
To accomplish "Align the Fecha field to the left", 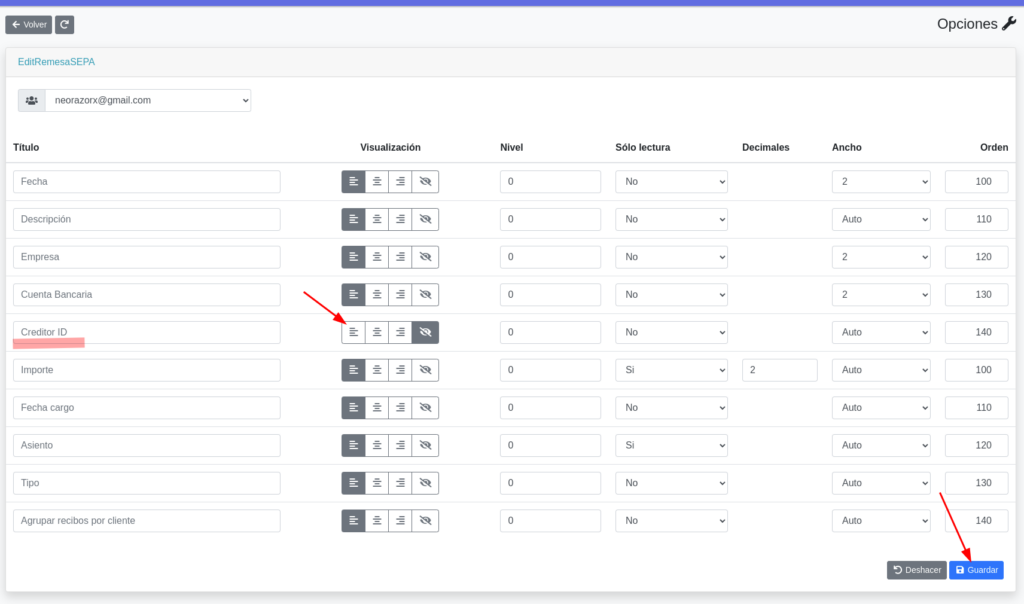I will point(353,182).
